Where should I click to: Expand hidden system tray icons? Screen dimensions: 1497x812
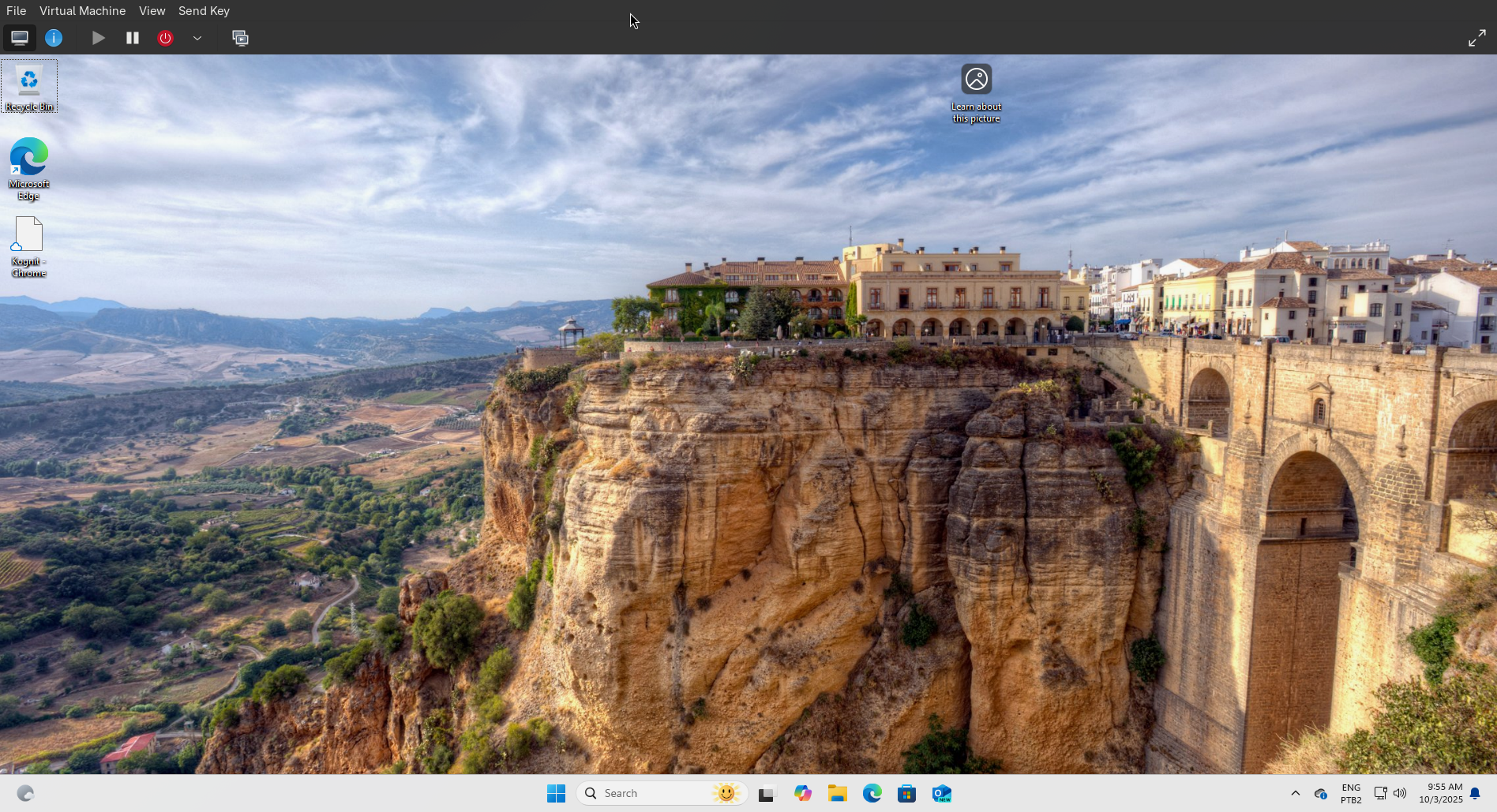(x=1295, y=793)
